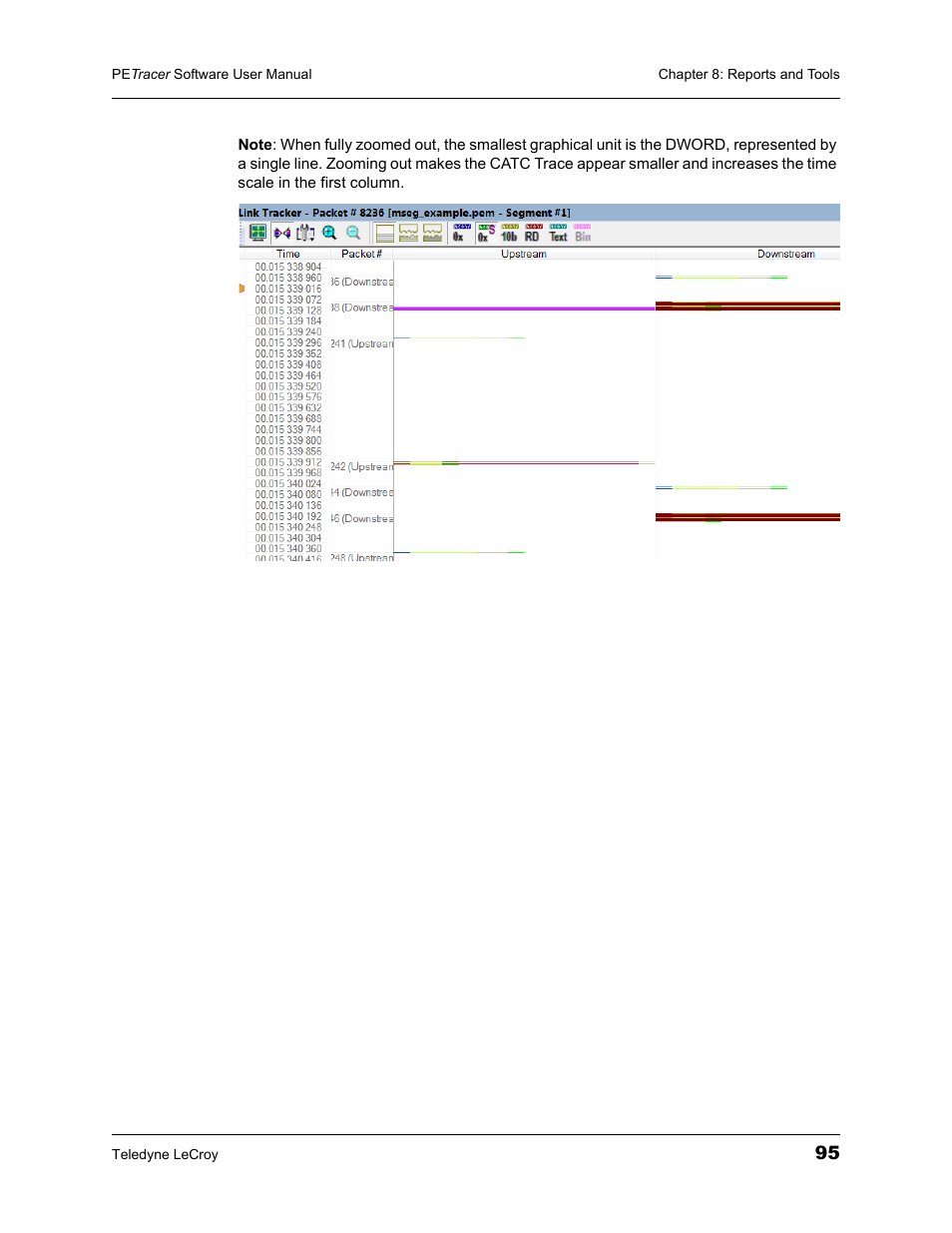Click the magenta upstream line for packet 38
The height and width of the screenshot is (1233, 952).
click(x=524, y=308)
